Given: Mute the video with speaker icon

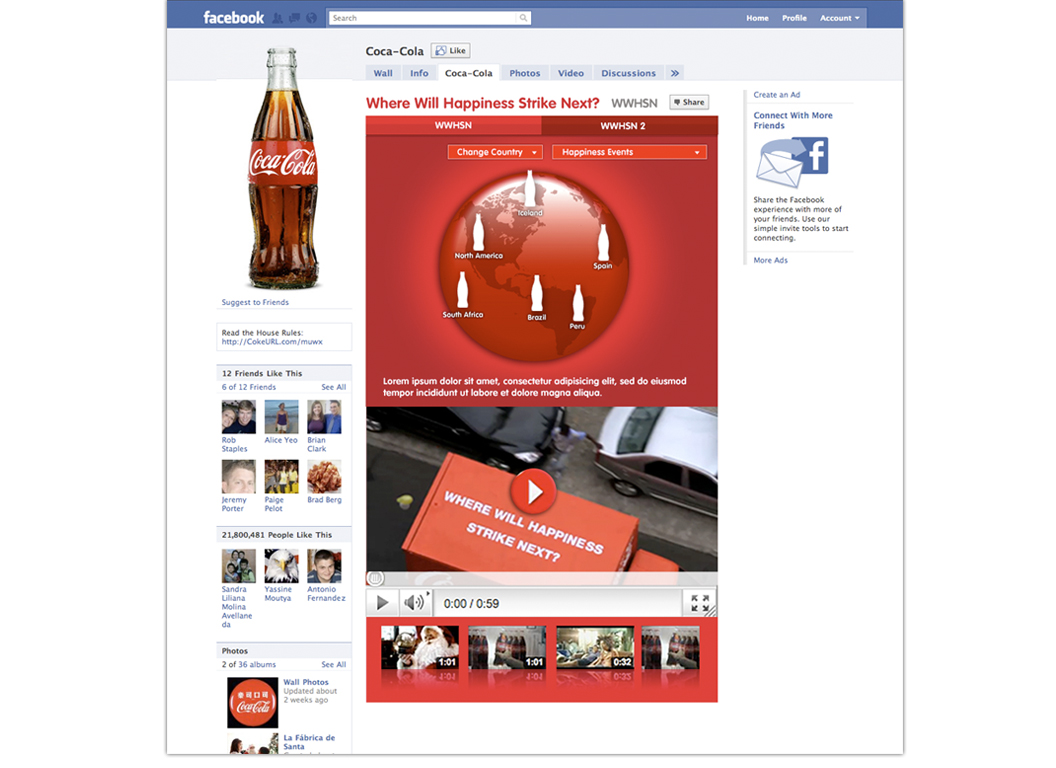Looking at the screenshot, I should (x=414, y=602).
